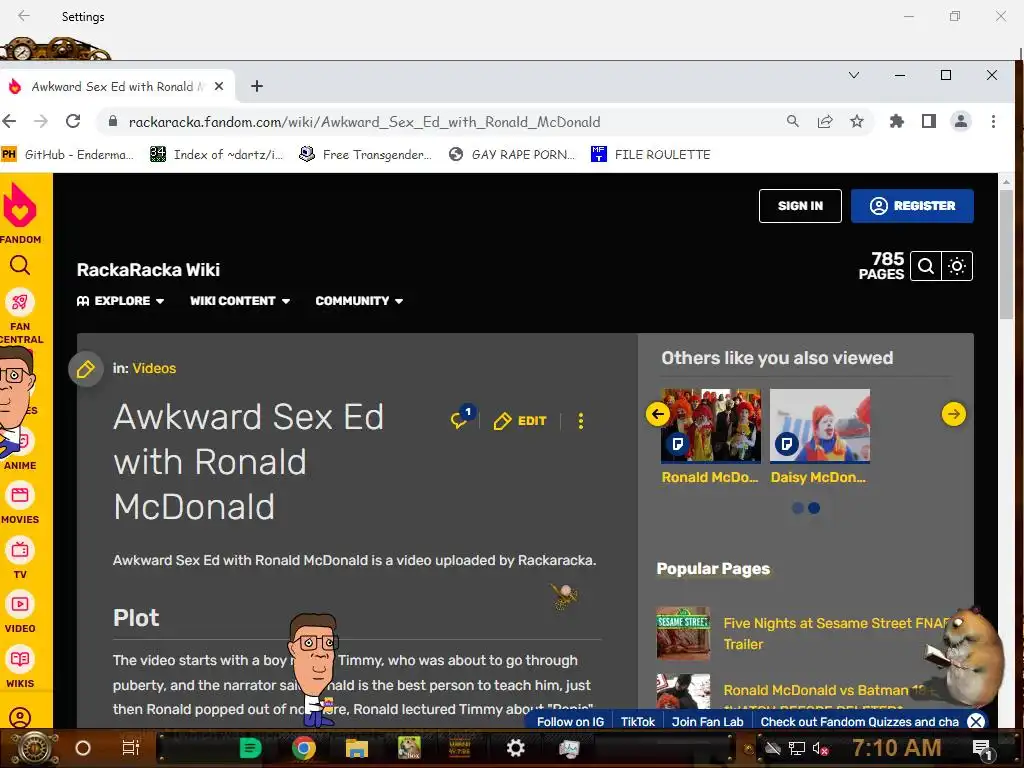Open the Check out Fandom Quizzes link
Viewport: 1024px width, 768px height.
pos(859,722)
